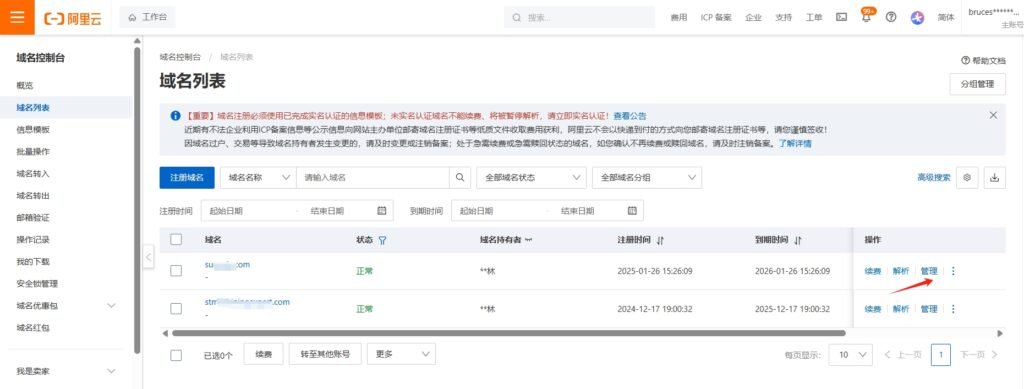
Task: Open the 工作台 workbench button
Action: coord(148,17)
